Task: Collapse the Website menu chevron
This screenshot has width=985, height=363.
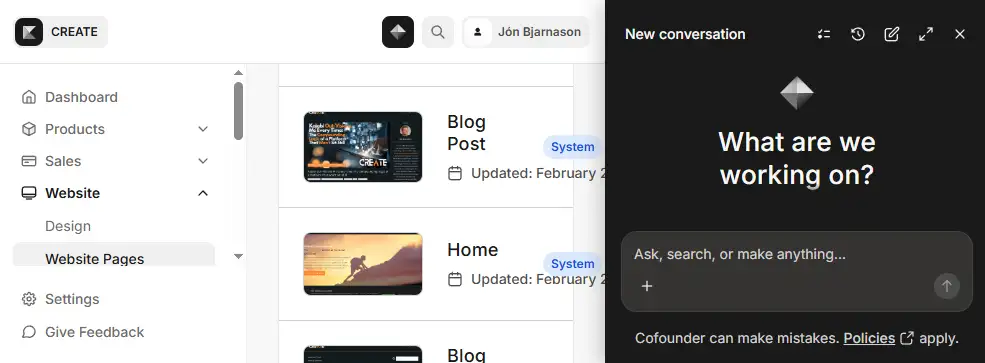Action: coord(203,193)
